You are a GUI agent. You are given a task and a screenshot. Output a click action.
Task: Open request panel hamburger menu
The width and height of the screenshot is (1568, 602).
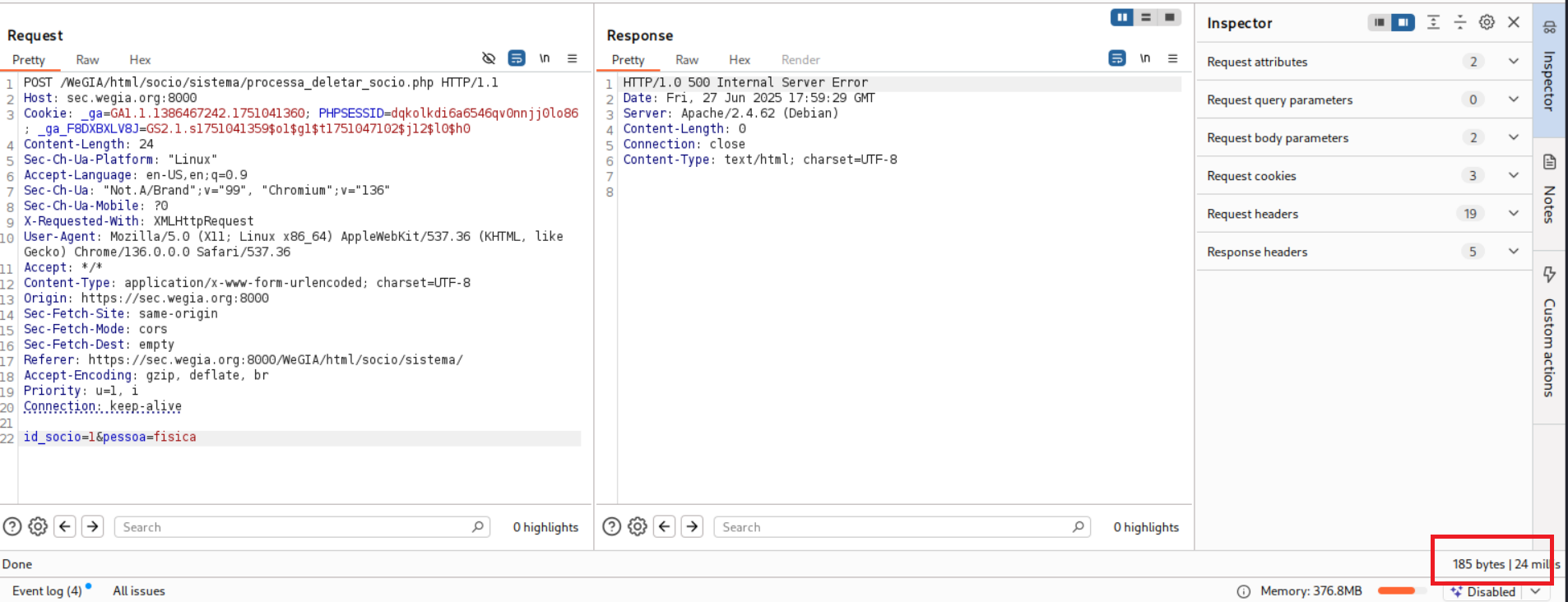coord(573,58)
